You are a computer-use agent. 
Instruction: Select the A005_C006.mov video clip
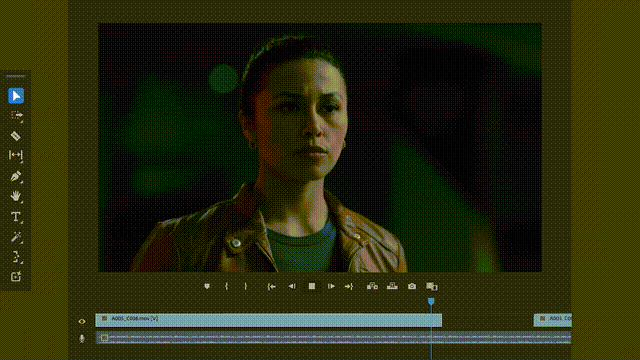tap(269, 320)
